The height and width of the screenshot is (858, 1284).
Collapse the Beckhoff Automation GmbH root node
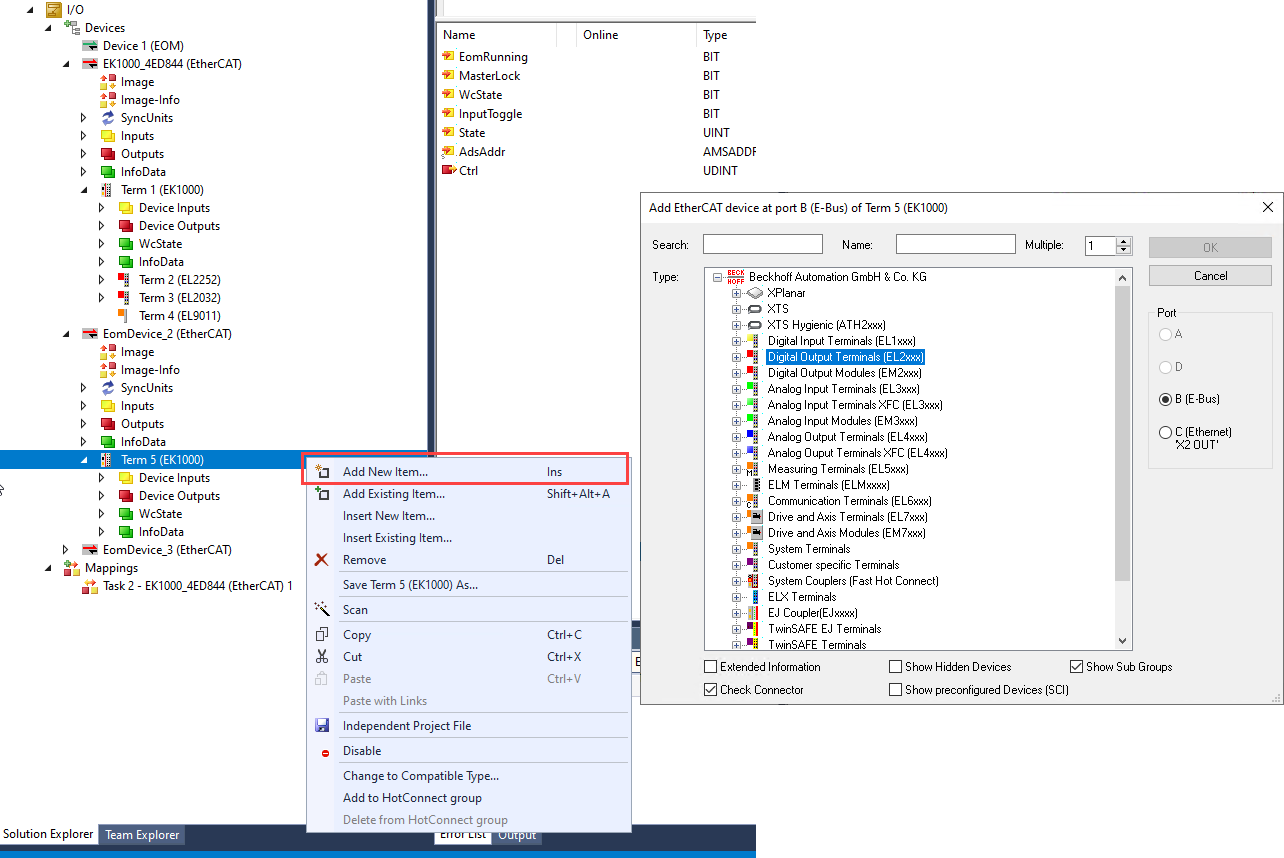(718, 277)
